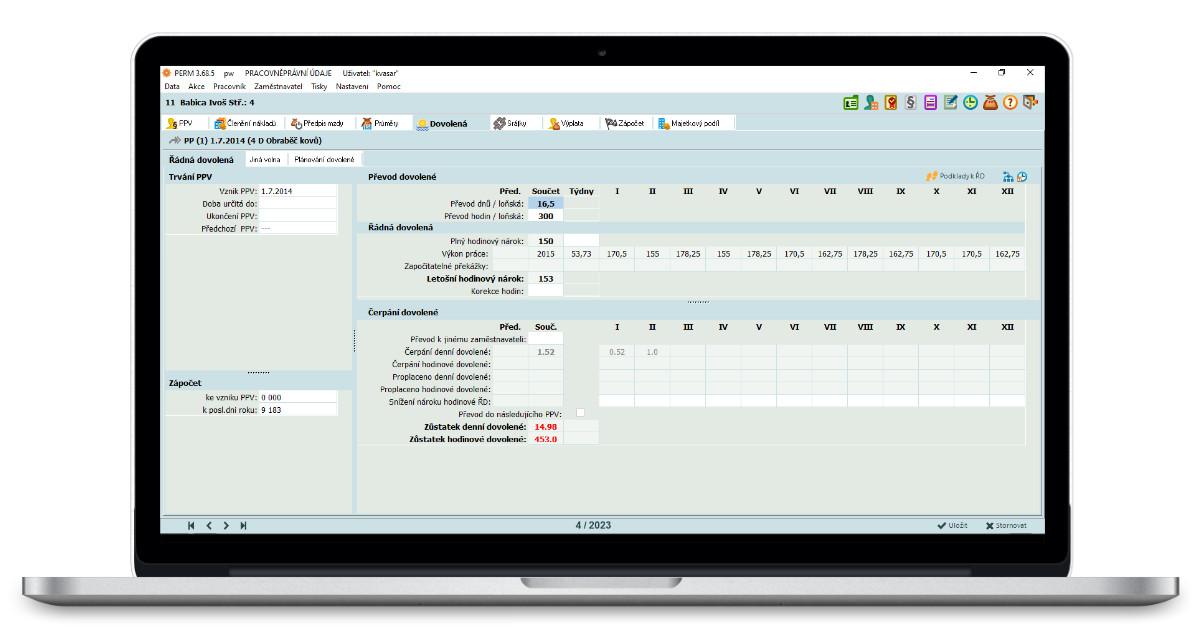This screenshot has width=1200, height=643.
Task: Open the Jiná volna subtab
Action: click(264, 159)
